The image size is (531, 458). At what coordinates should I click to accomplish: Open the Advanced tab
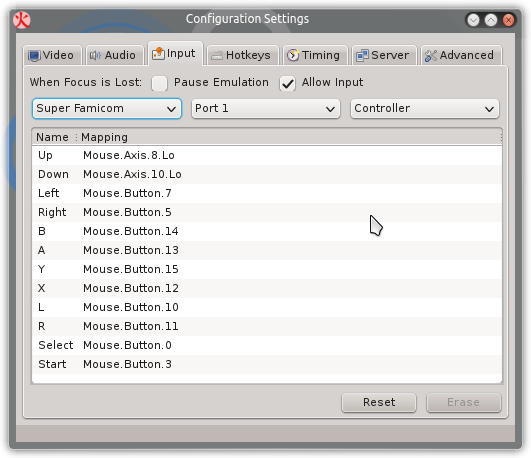(x=461, y=55)
